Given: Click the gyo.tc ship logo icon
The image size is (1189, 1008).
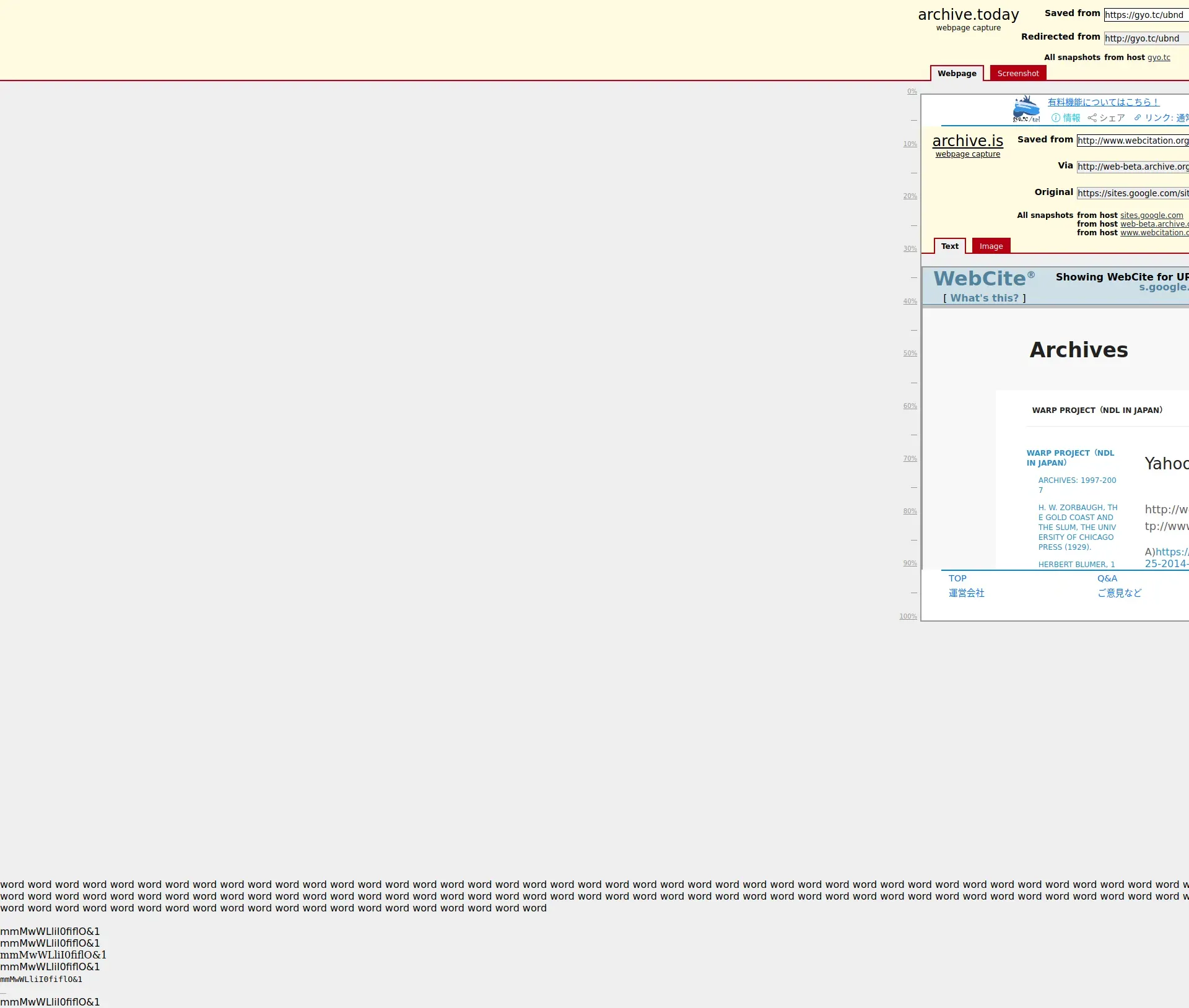Looking at the screenshot, I should 1026,109.
